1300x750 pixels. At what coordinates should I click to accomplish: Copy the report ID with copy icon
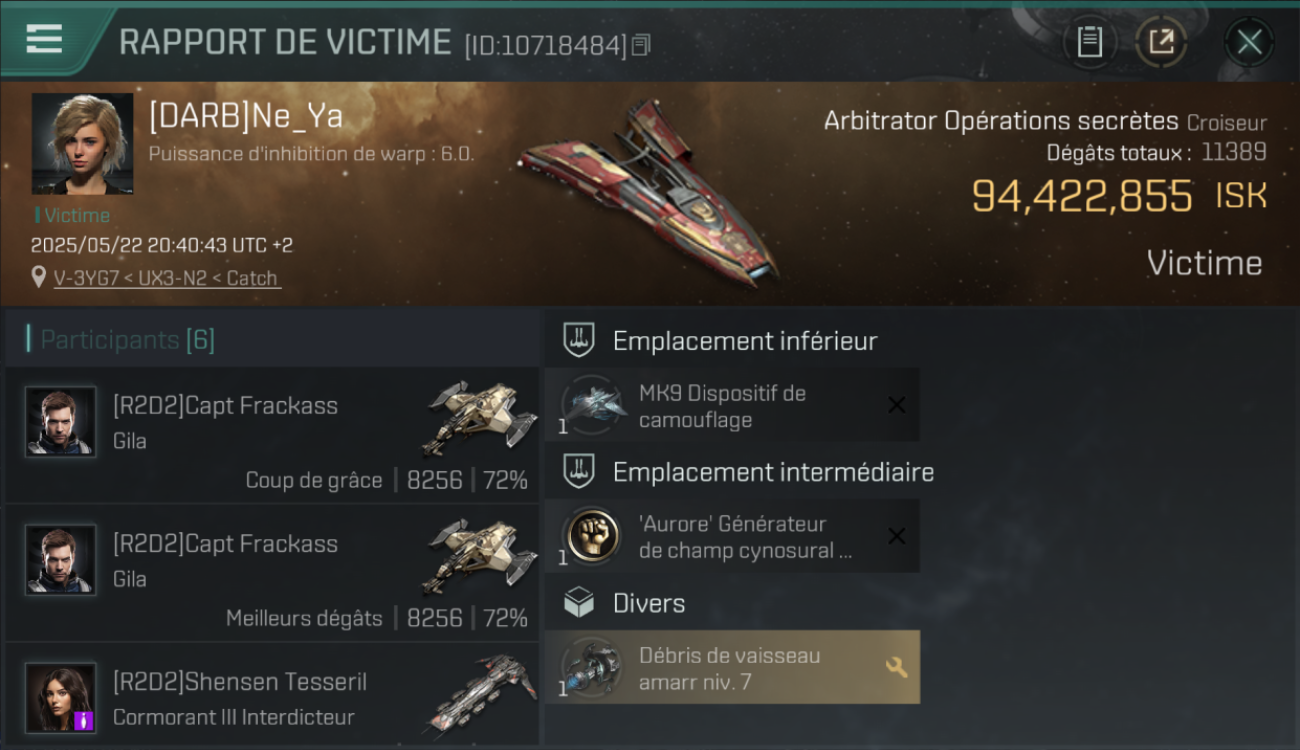(641, 45)
